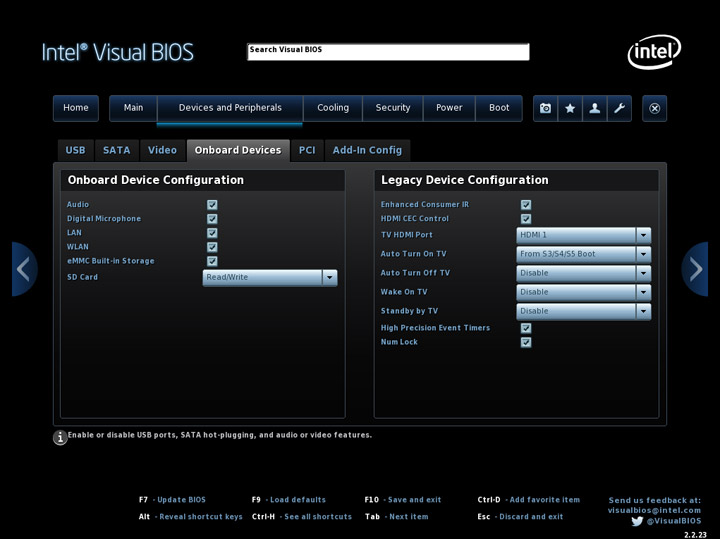Image resolution: width=720 pixels, height=539 pixels.
Task: Click Tab Next item shortcut
Action: click(x=397, y=517)
